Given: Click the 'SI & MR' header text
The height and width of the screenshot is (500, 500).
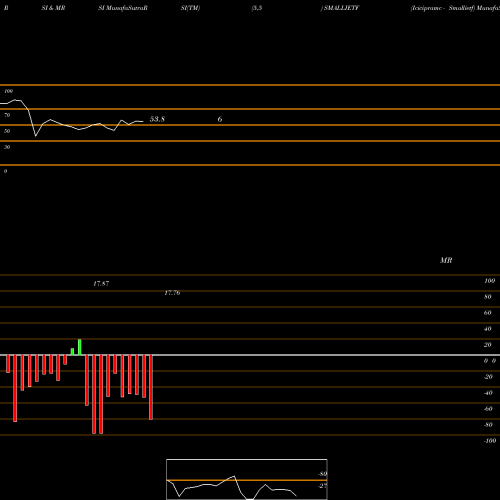Looking at the screenshot, I should [x=53, y=8].
